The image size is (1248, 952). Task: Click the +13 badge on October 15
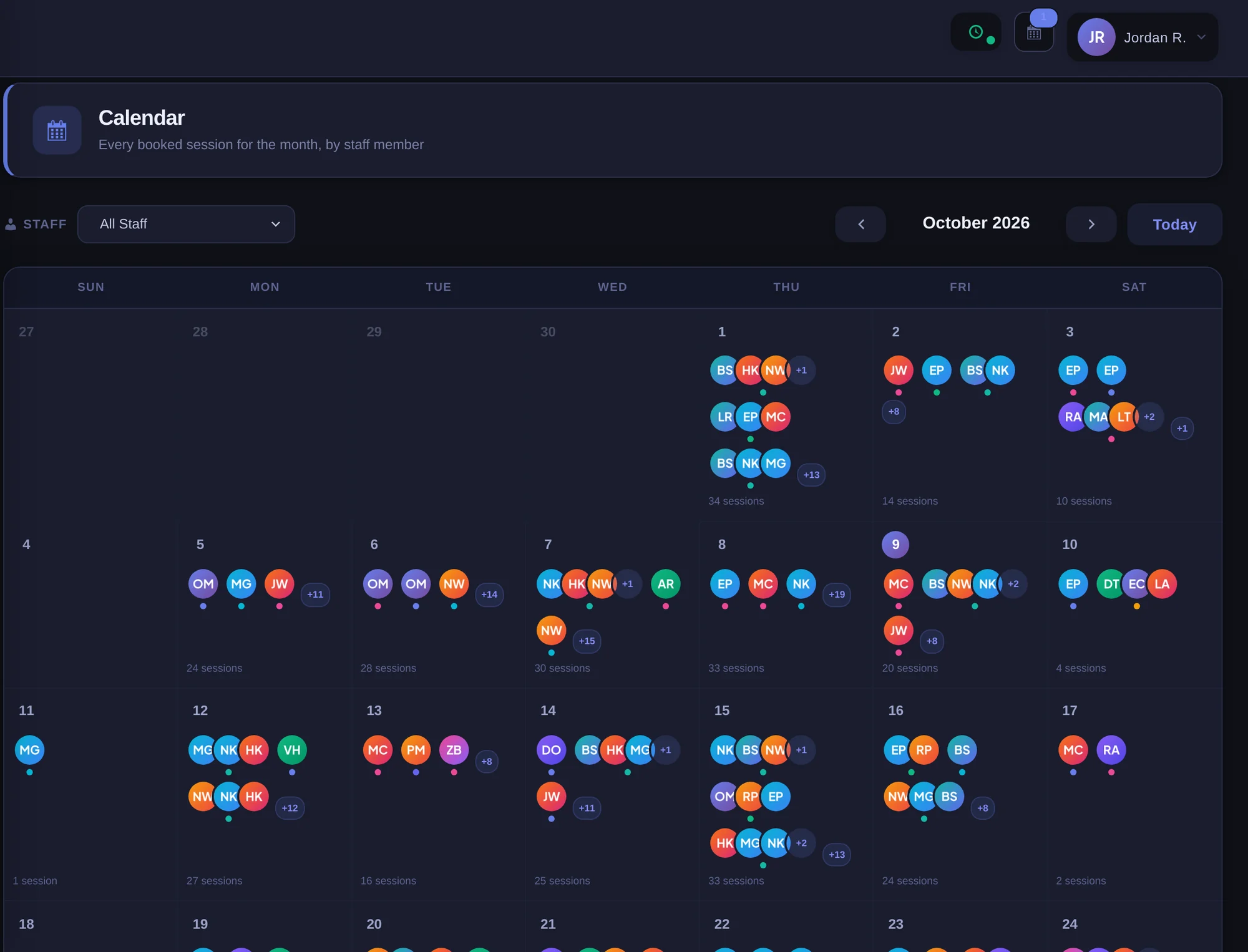click(x=837, y=855)
